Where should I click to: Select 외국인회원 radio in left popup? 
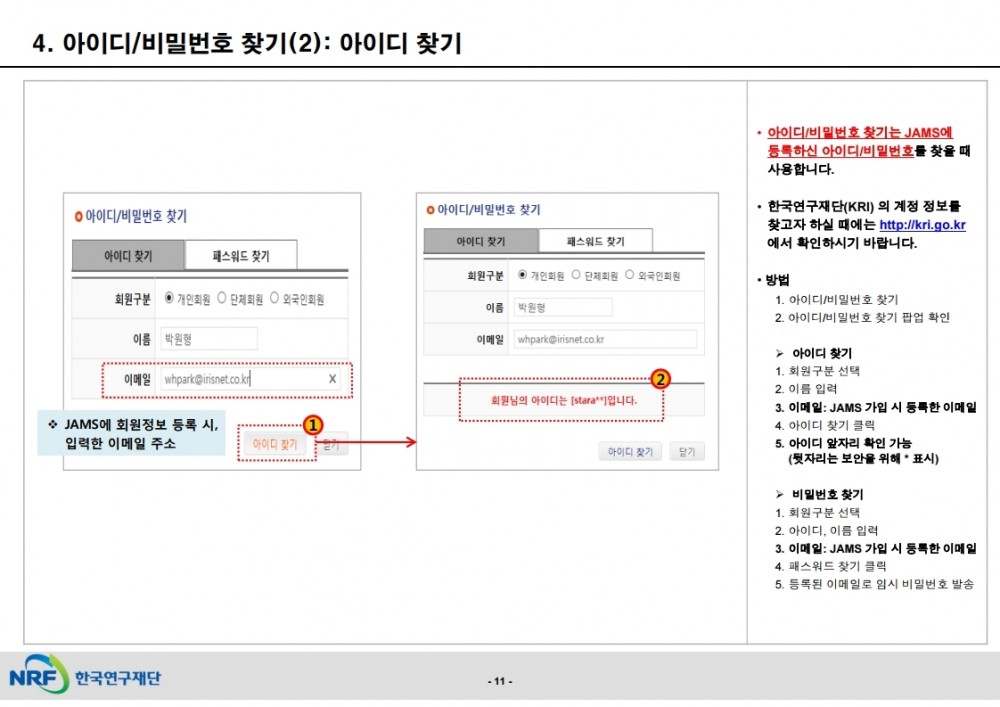point(274,298)
